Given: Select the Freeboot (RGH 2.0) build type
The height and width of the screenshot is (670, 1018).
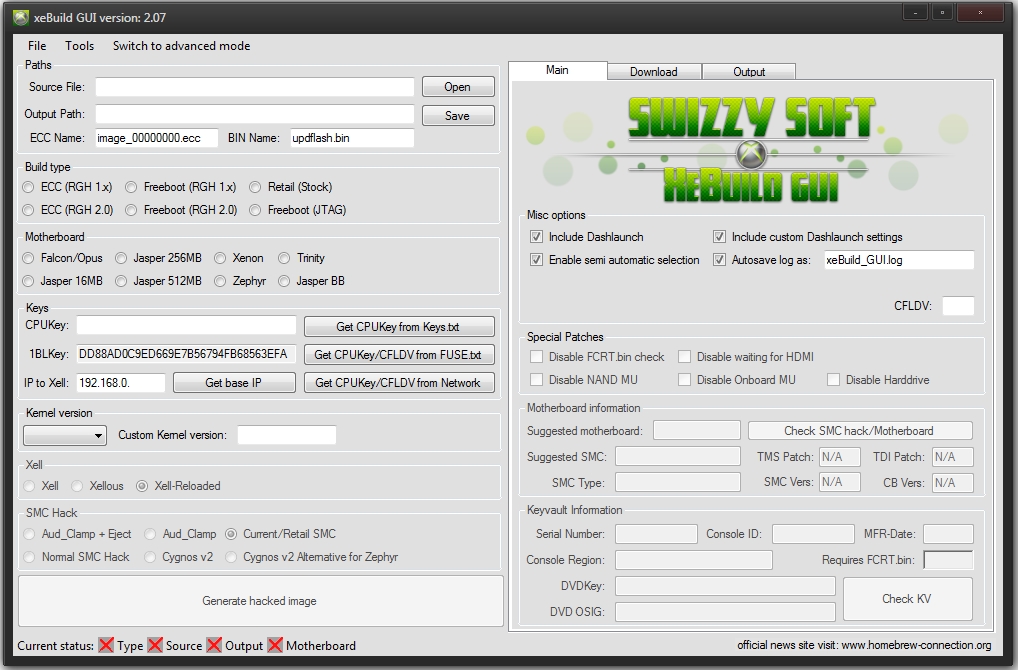Looking at the screenshot, I should tap(133, 210).
